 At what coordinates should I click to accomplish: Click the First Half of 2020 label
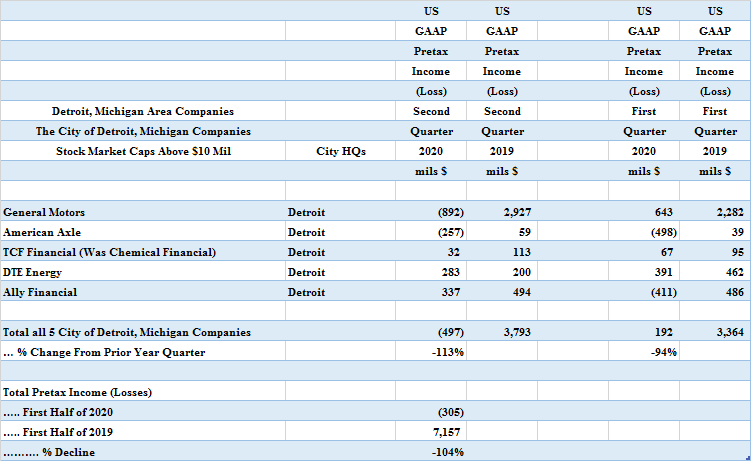click(58, 413)
